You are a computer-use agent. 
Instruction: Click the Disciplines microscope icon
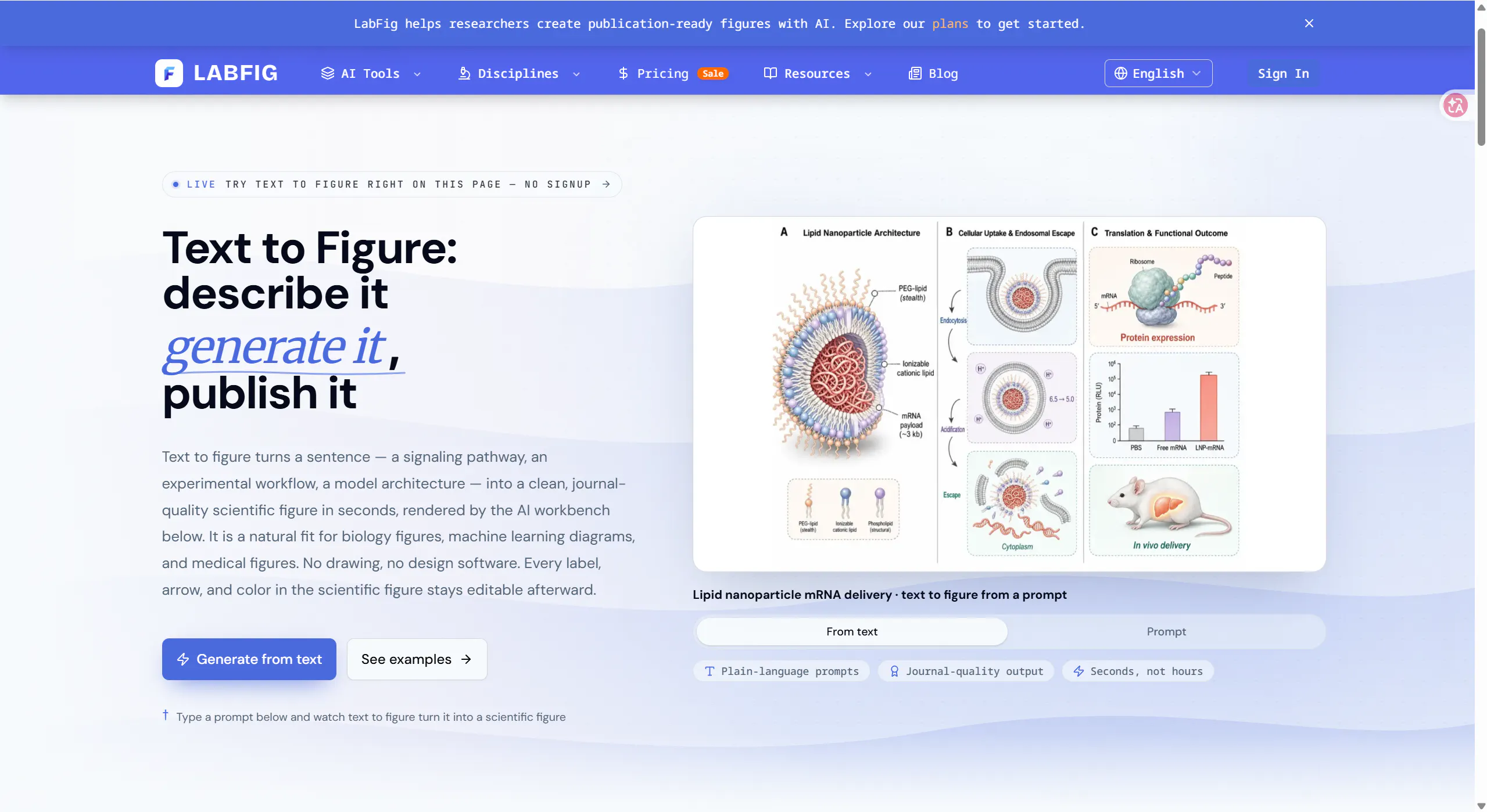click(x=464, y=73)
